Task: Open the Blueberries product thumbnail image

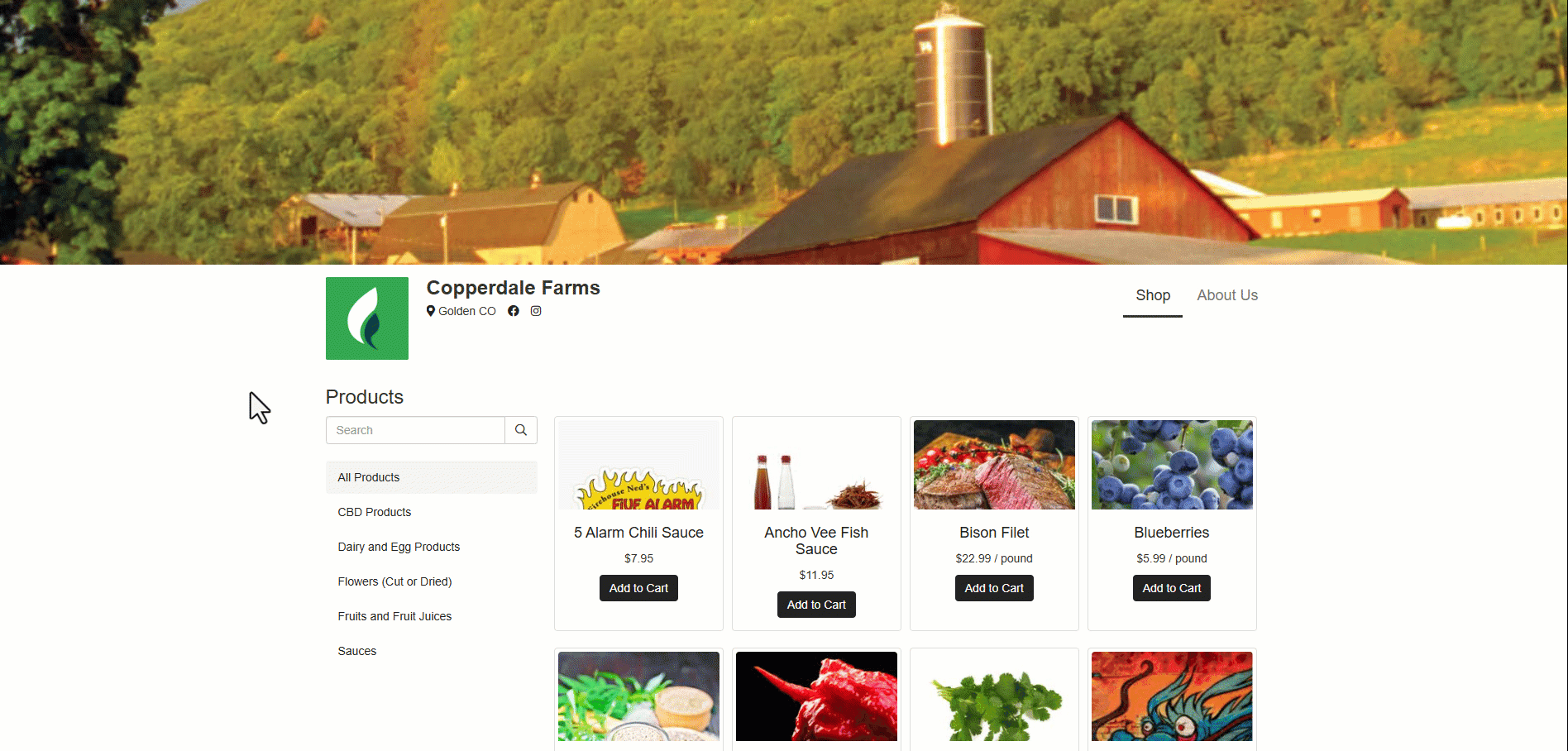Action: (1172, 465)
